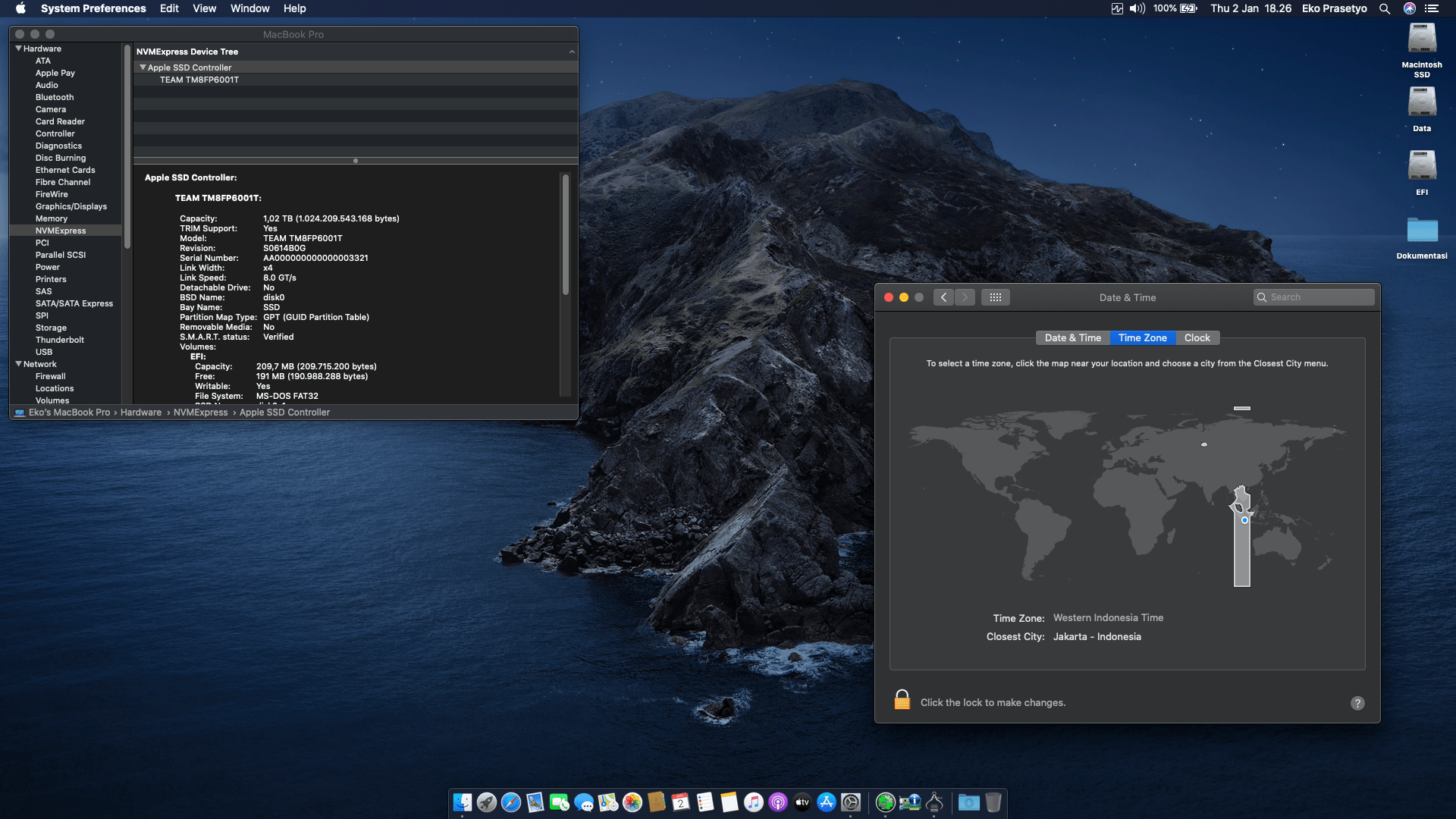Open Apple TV app in dock

click(x=802, y=802)
